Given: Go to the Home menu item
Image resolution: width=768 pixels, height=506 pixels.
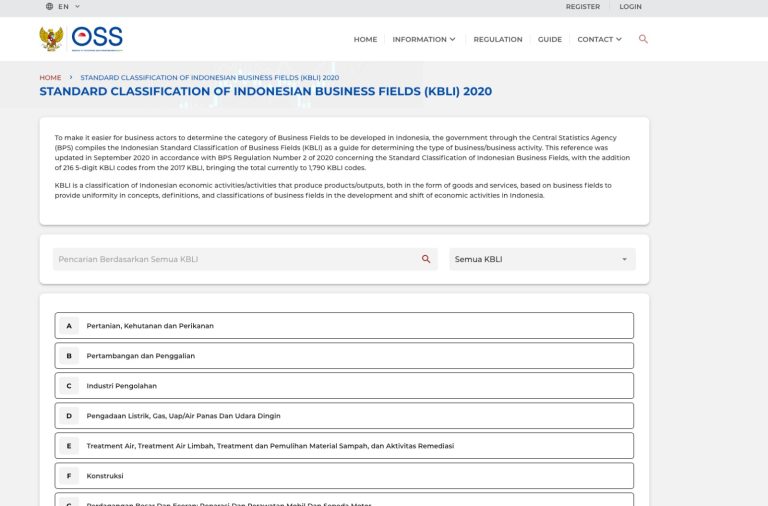Looking at the screenshot, I should point(365,39).
